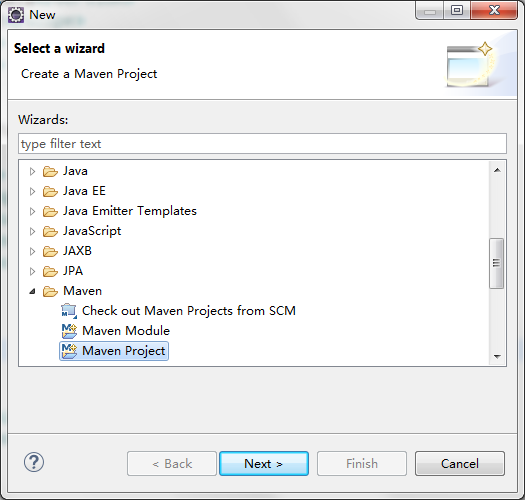Select Maven Module in the wizard list
This screenshot has width=525, height=500.
pos(126,331)
